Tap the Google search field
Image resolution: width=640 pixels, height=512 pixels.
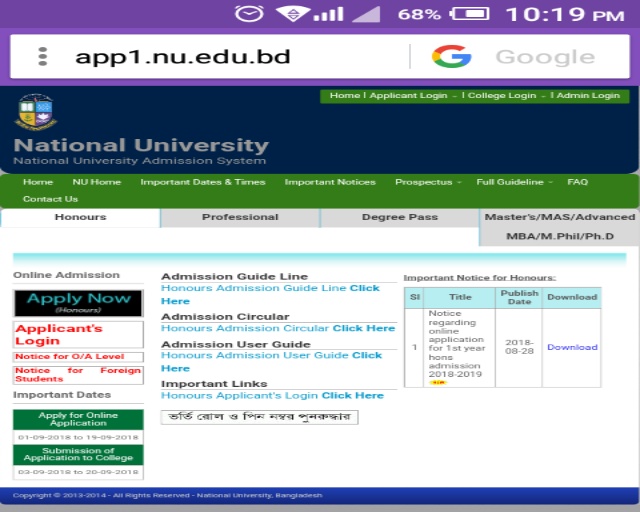coord(545,57)
